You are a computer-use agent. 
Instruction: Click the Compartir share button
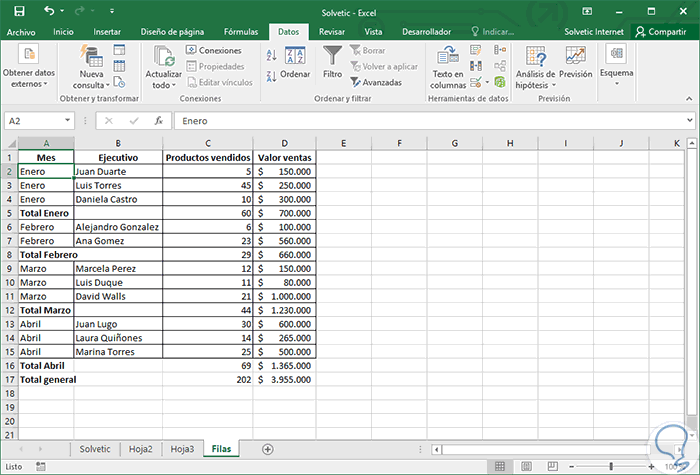(666, 32)
